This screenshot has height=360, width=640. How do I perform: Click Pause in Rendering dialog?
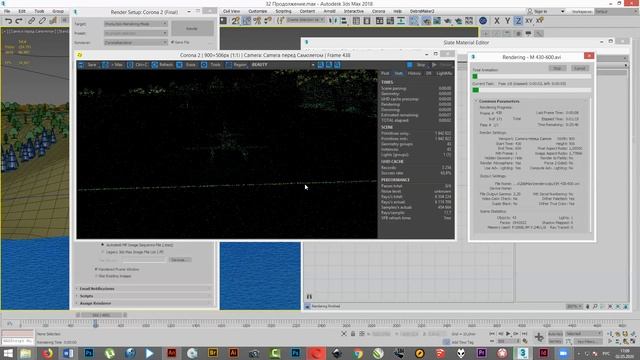557,68
